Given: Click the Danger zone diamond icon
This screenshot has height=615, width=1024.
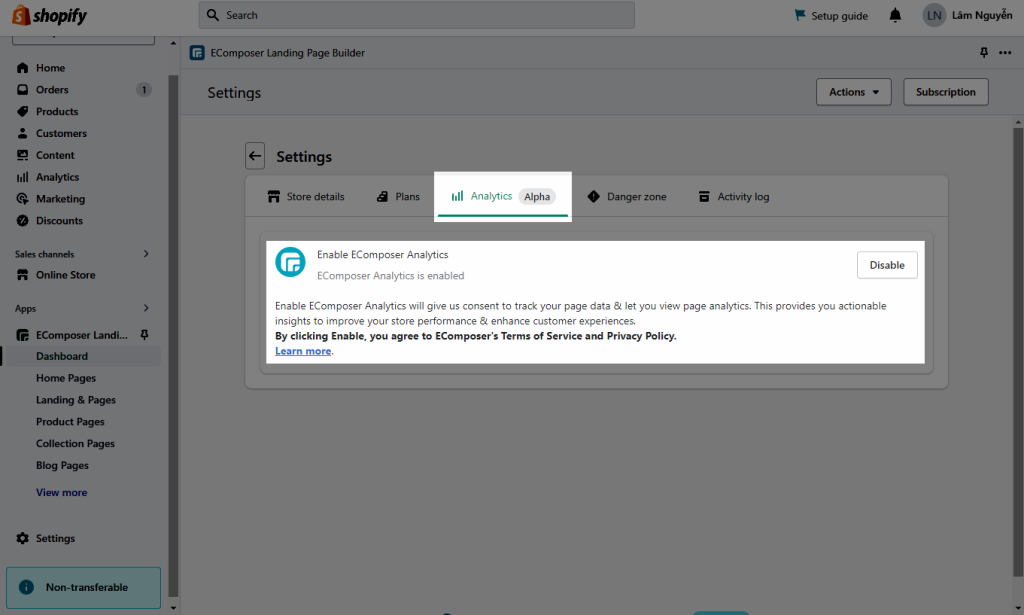Looking at the screenshot, I should click(x=594, y=197).
